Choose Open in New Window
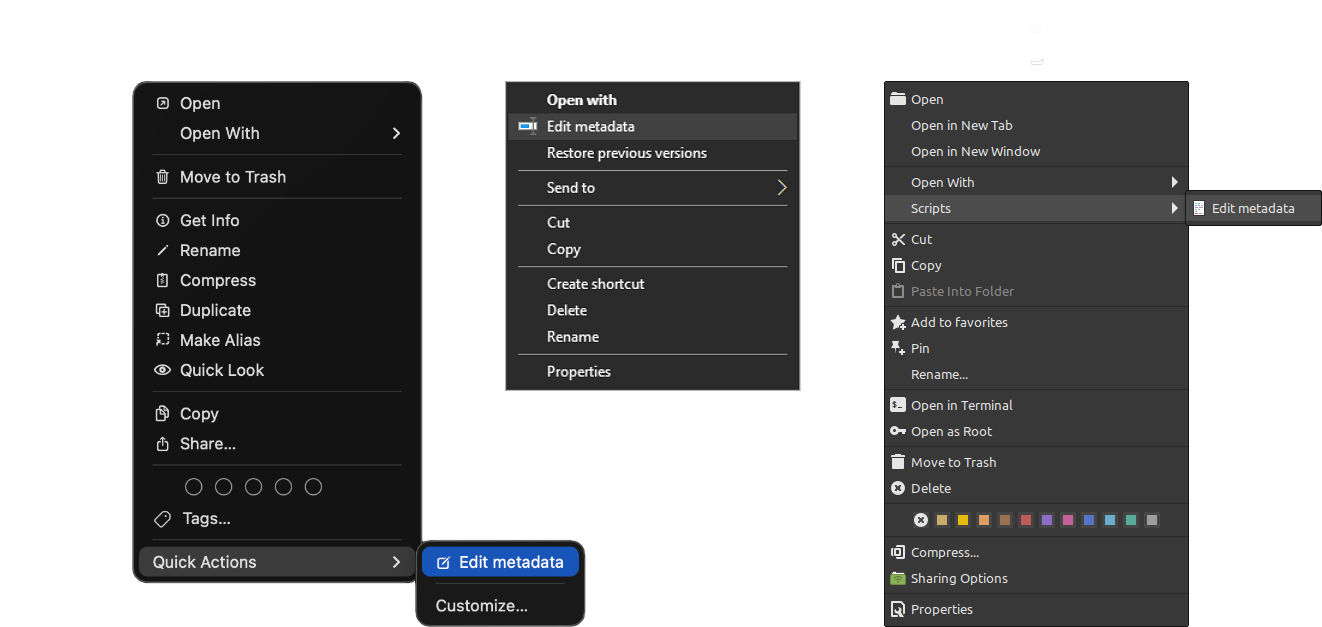 (976, 151)
